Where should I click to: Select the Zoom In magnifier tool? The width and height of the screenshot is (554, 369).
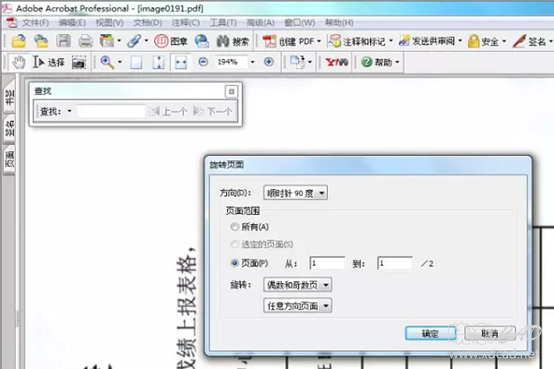[107, 62]
